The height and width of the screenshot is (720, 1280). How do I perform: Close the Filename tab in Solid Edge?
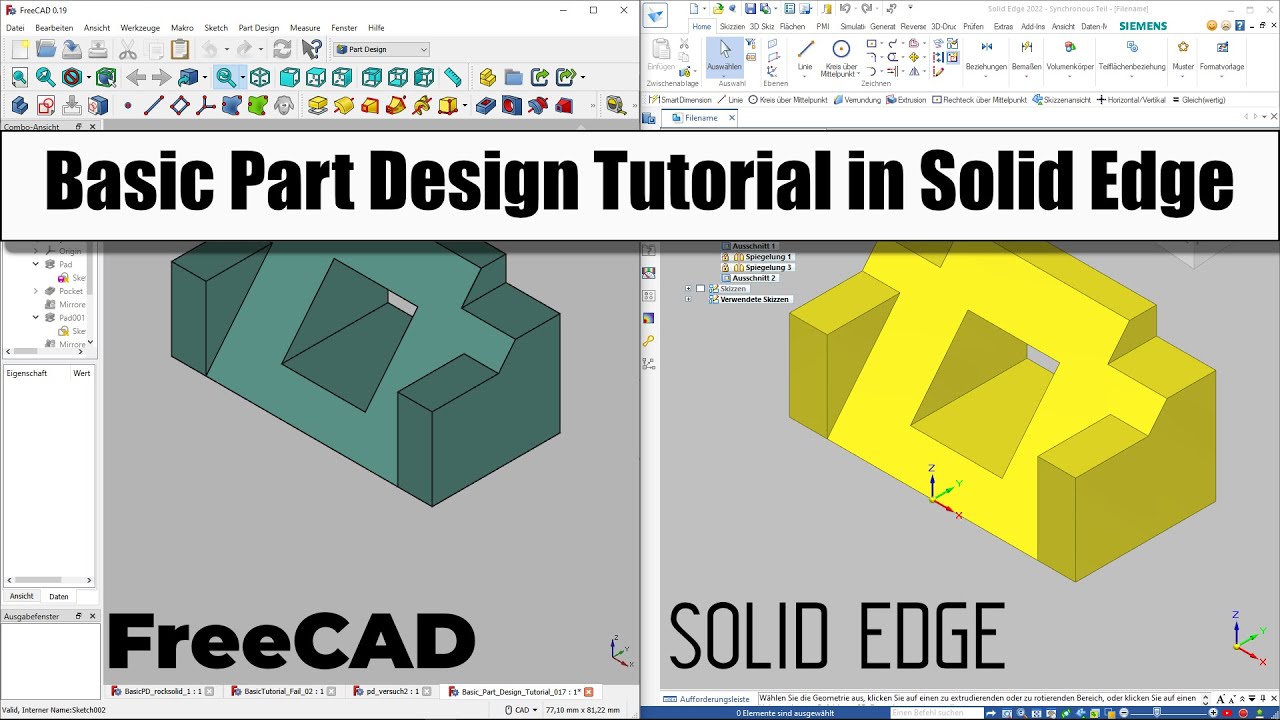tap(731, 118)
